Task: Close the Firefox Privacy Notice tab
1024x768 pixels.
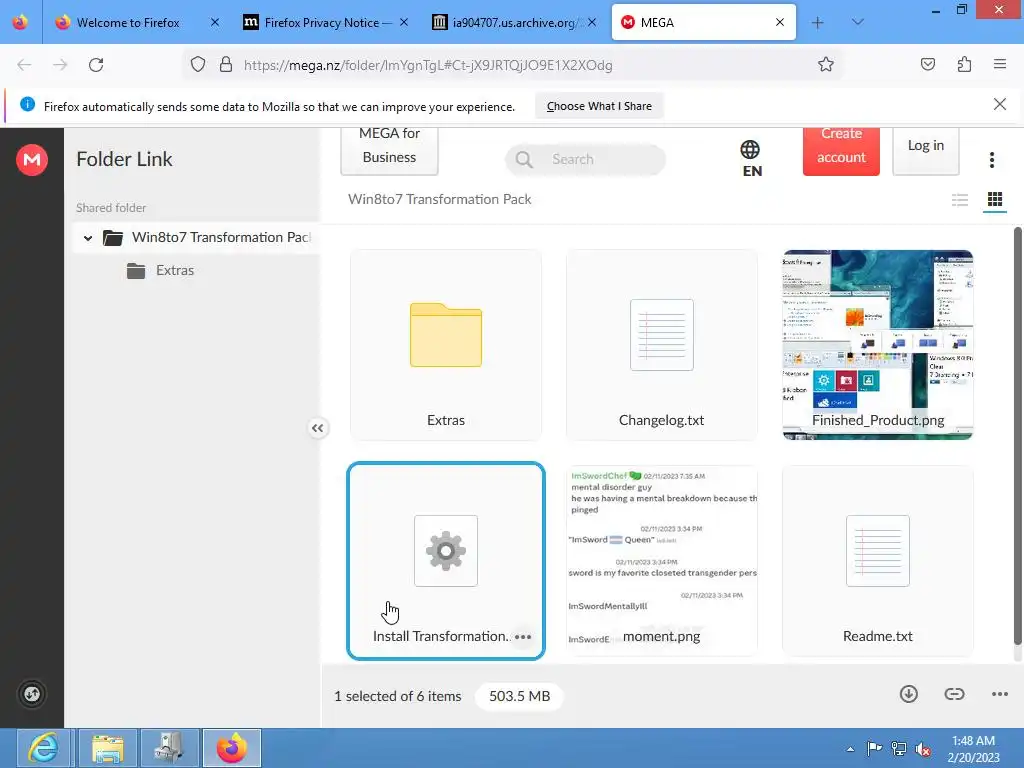Action: 404,23
